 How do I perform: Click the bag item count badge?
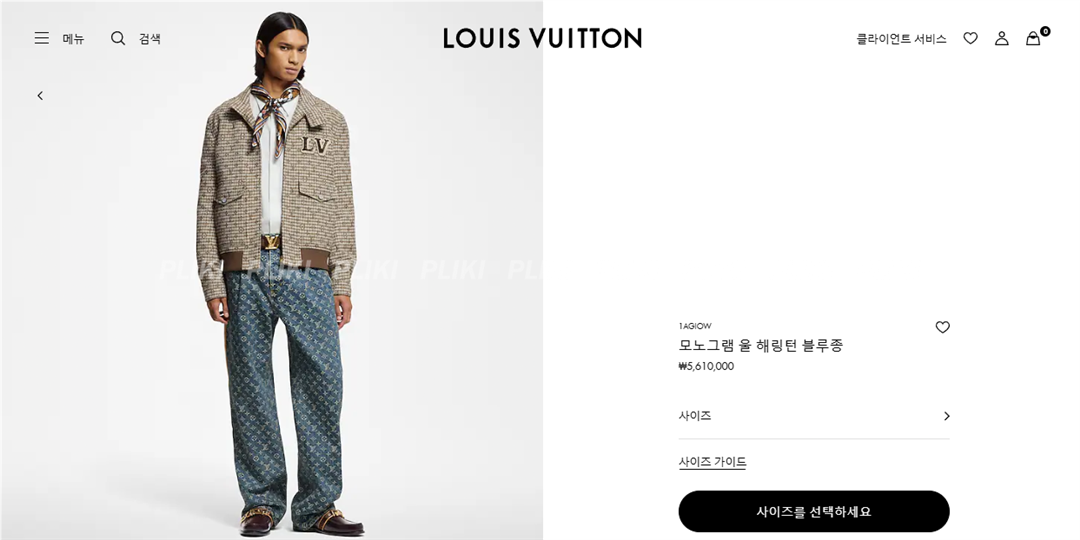tap(1045, 31)
